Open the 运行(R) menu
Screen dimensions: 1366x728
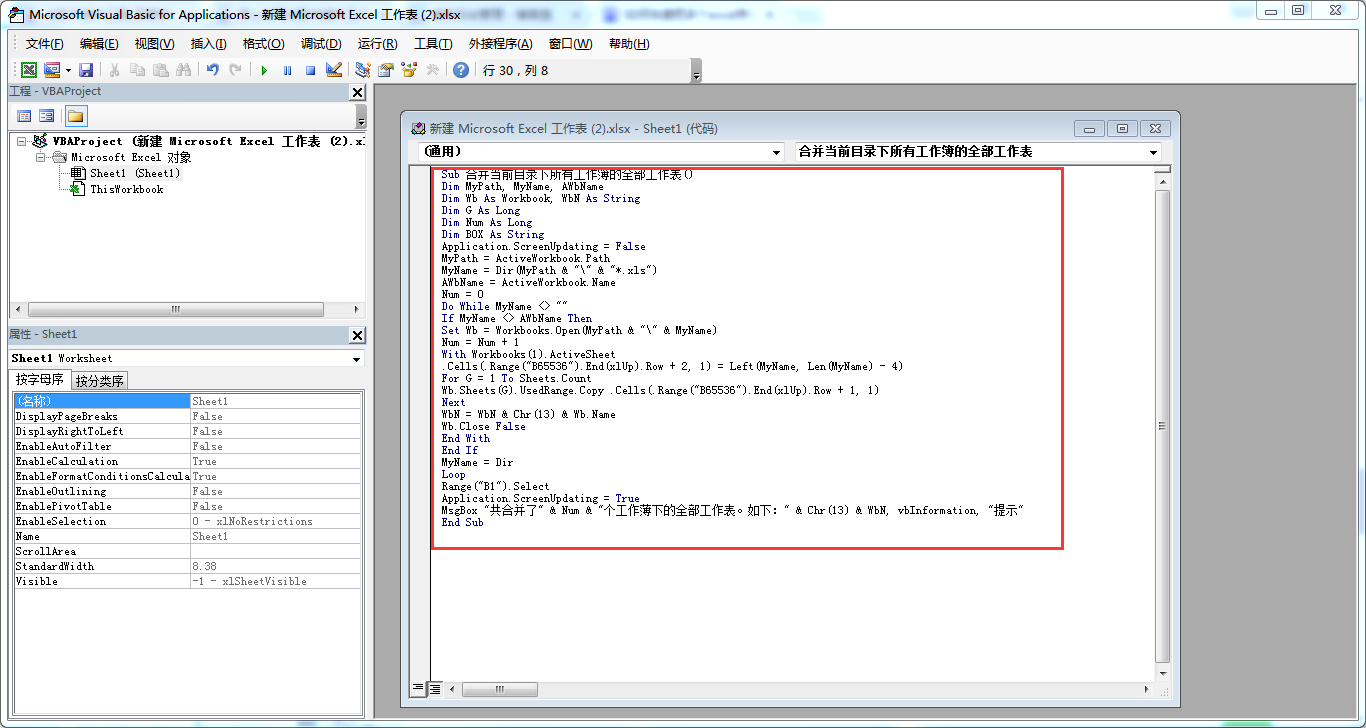377,44
